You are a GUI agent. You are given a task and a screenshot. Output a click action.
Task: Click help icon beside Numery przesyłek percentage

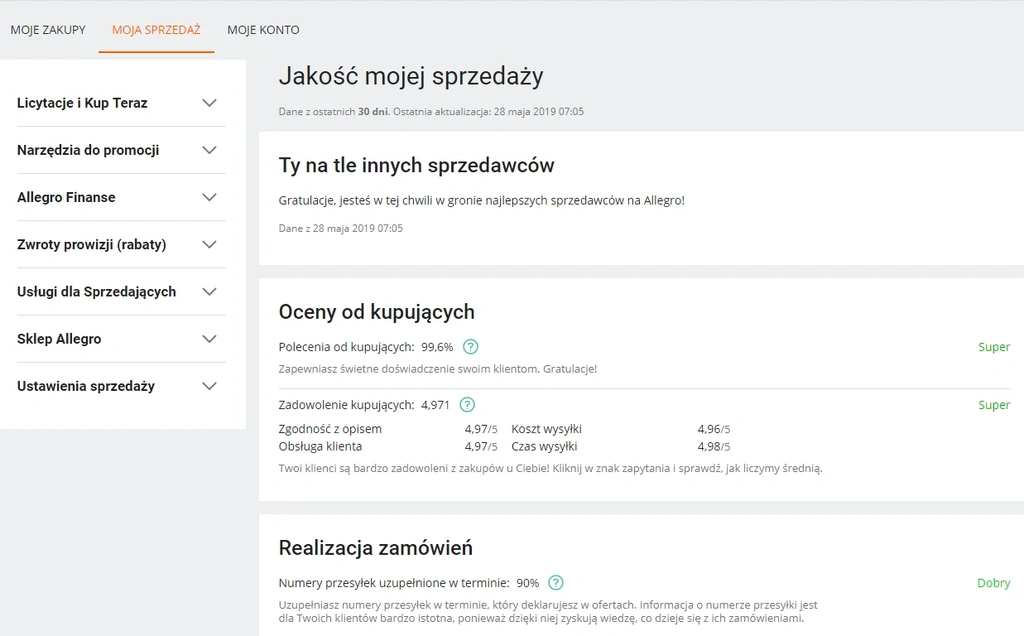pos(555,582)
